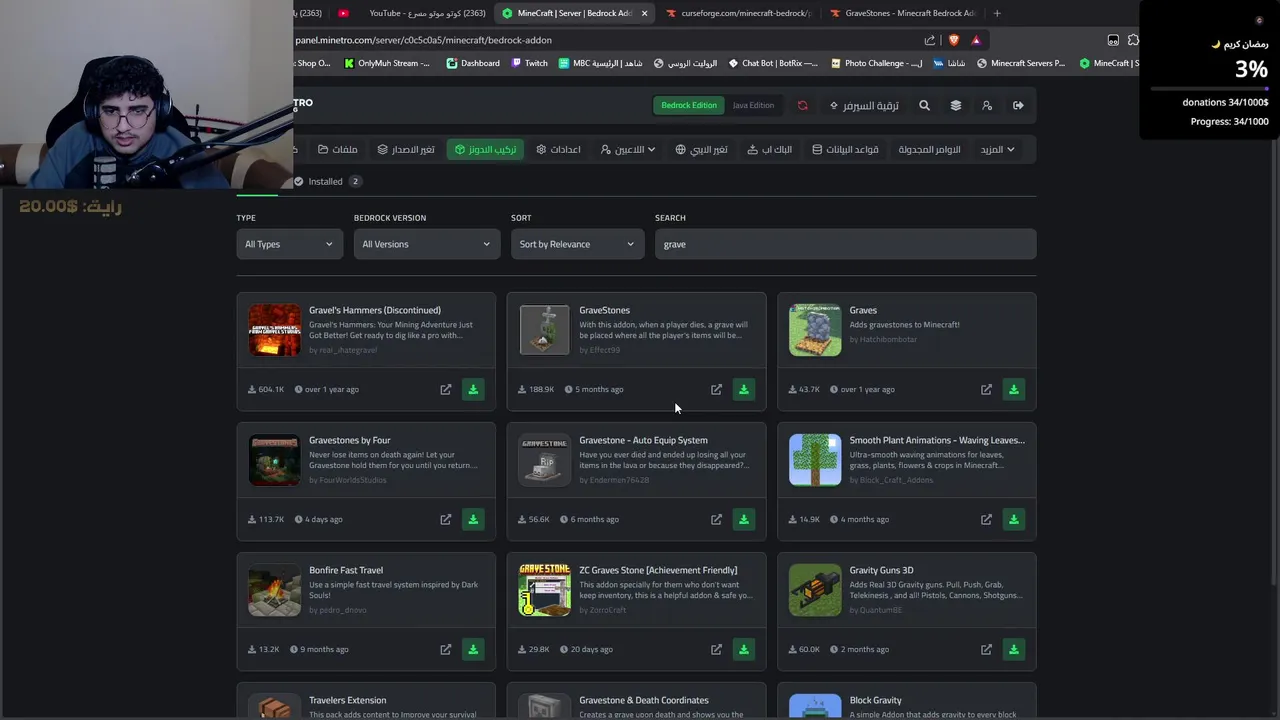Viewport: 1280px width, 720px height.
Task: Switch to the YouTube browser tab
Action: coord(411,13)
